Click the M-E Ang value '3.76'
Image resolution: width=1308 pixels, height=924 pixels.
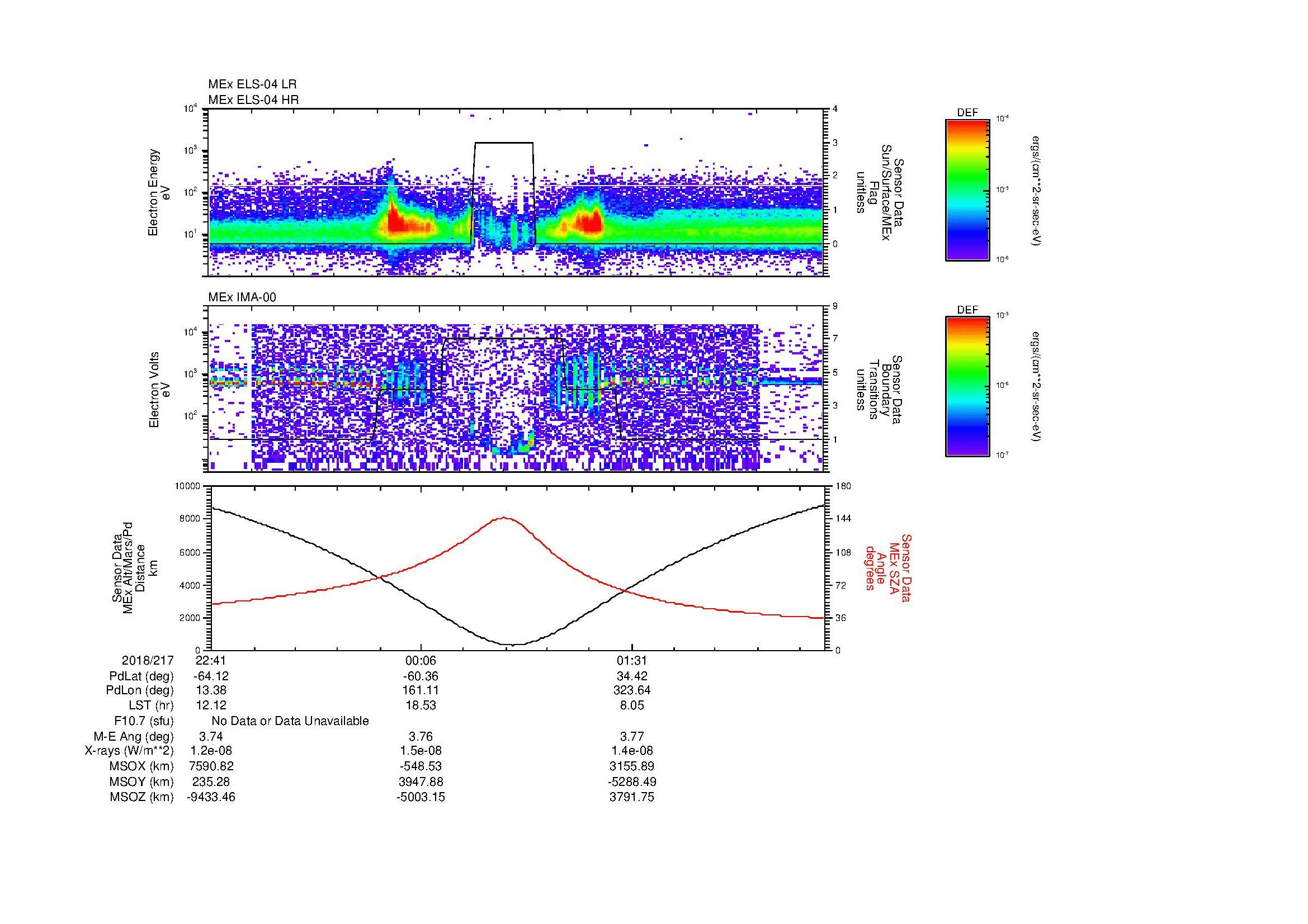tap(421, 736)
